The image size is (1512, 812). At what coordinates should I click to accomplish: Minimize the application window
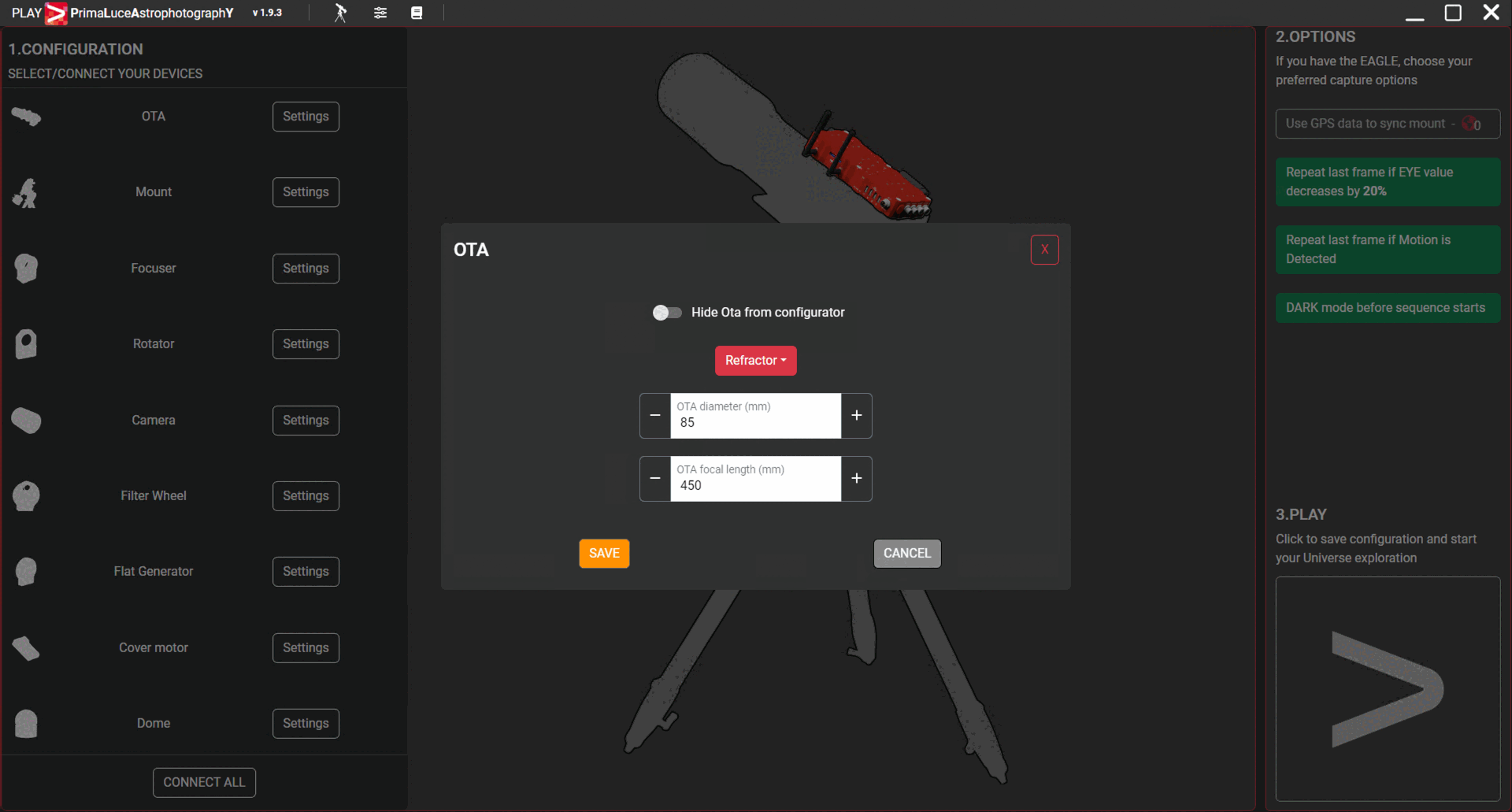click(1415, 18)
